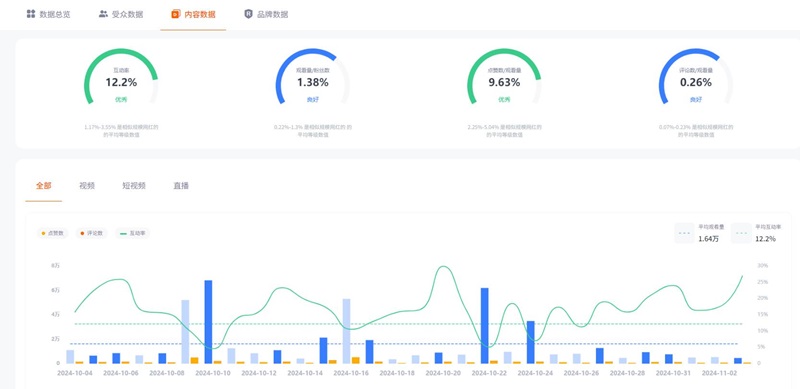Viewport: 800px width, 389px height.
Task: Click the 1.38% 观看量/粉丝数 gauge
Action: pos(313,77)
